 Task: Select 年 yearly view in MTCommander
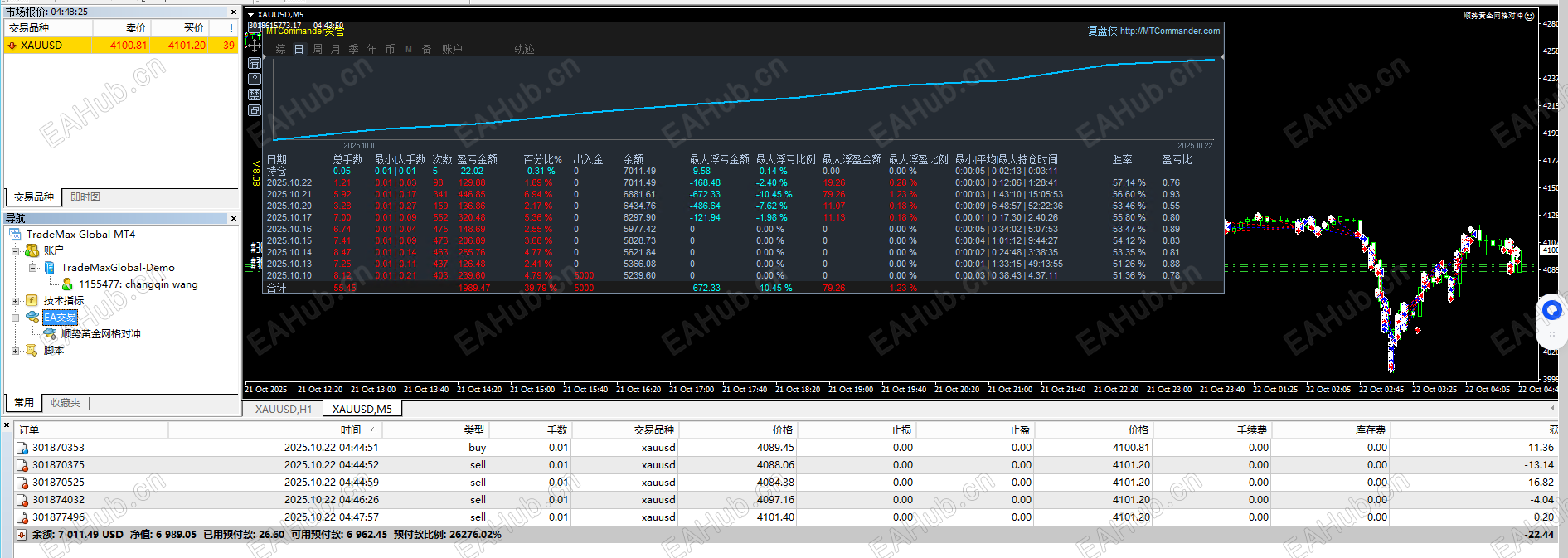tap(372, 50)
